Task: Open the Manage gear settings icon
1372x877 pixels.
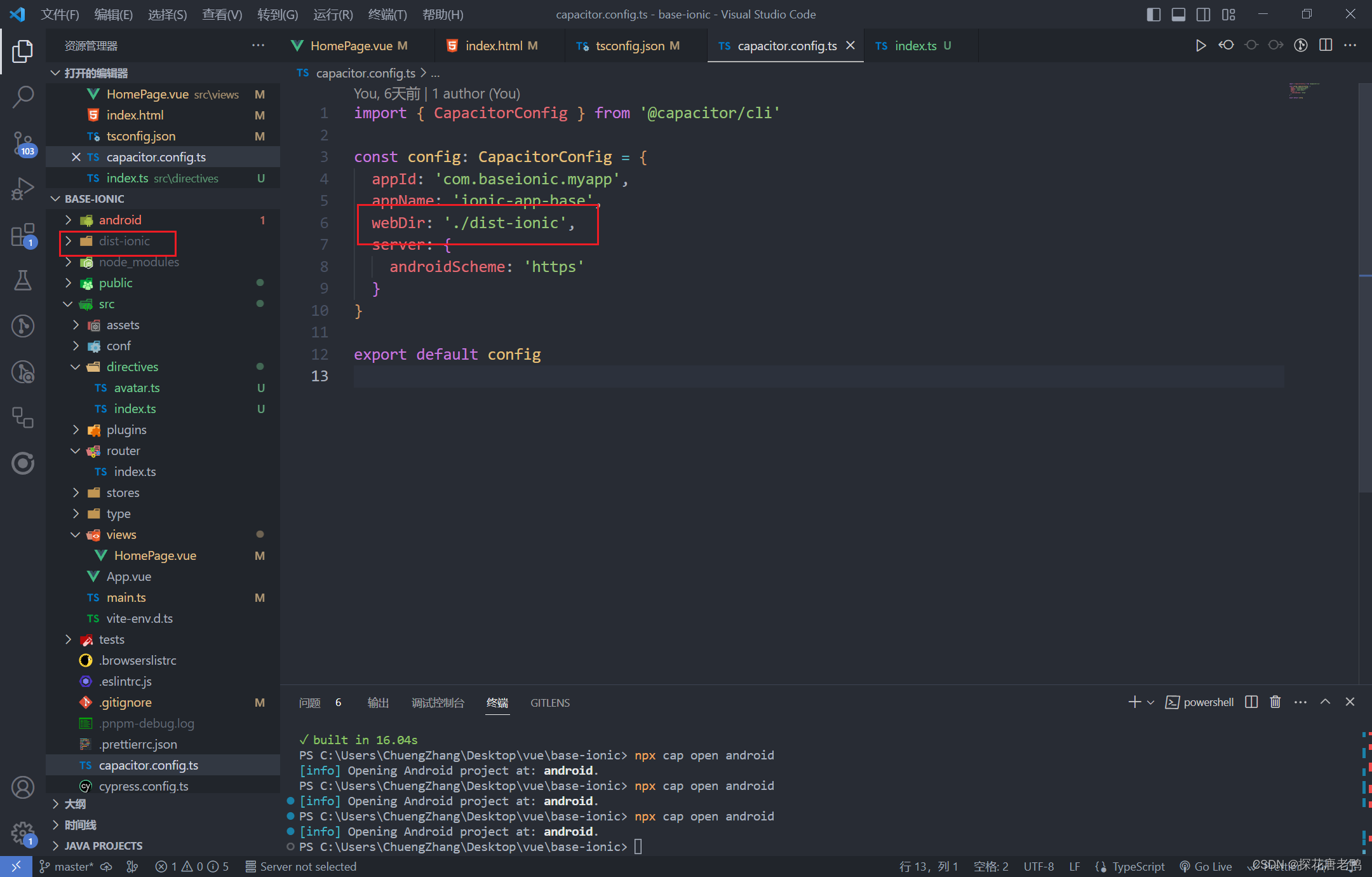Action: click(23, 832)
